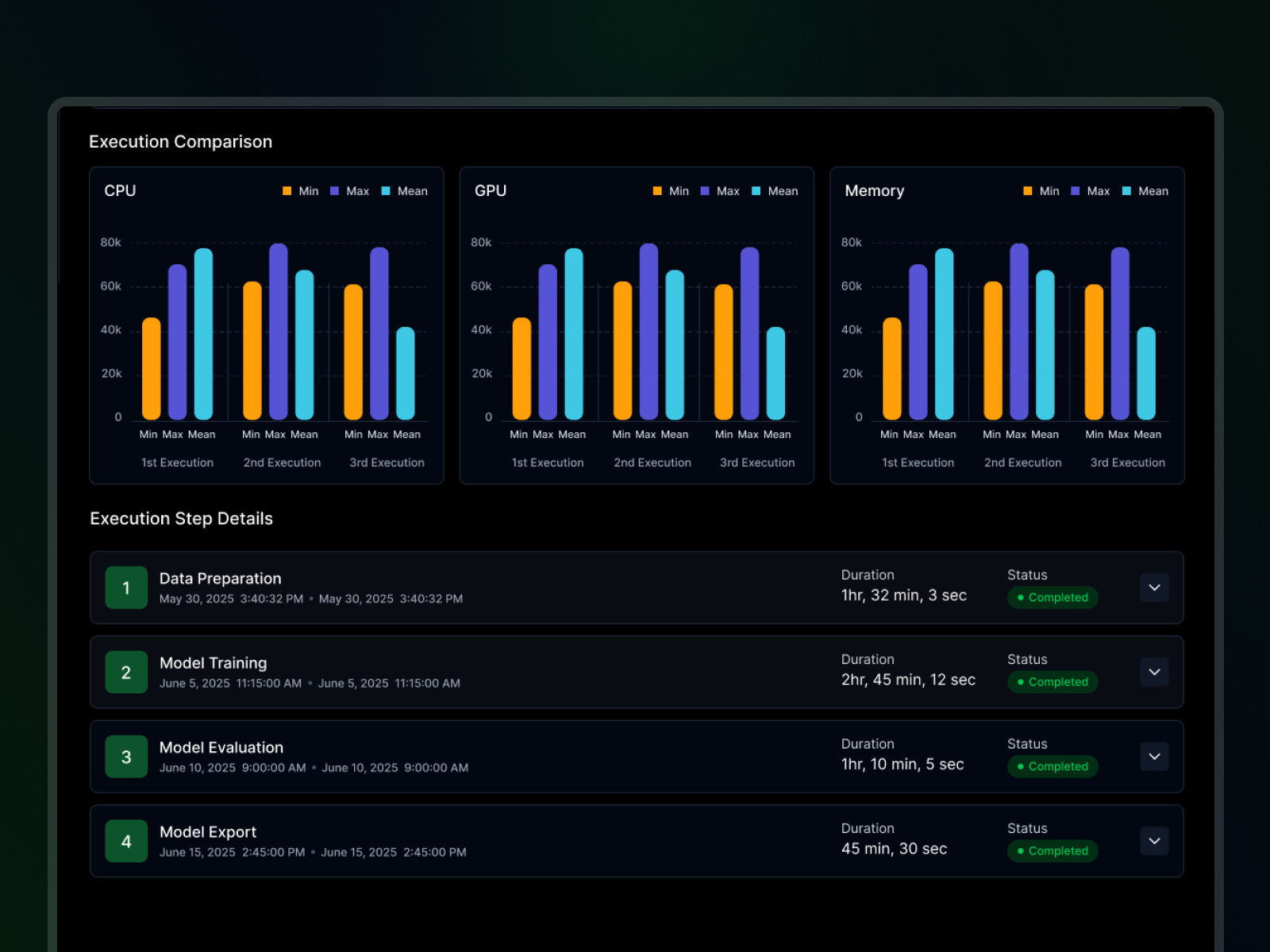Toggle Max legend in CPU chart
Image resolution: width=1270 pixels, height=952 pixels.
point(349,191)
